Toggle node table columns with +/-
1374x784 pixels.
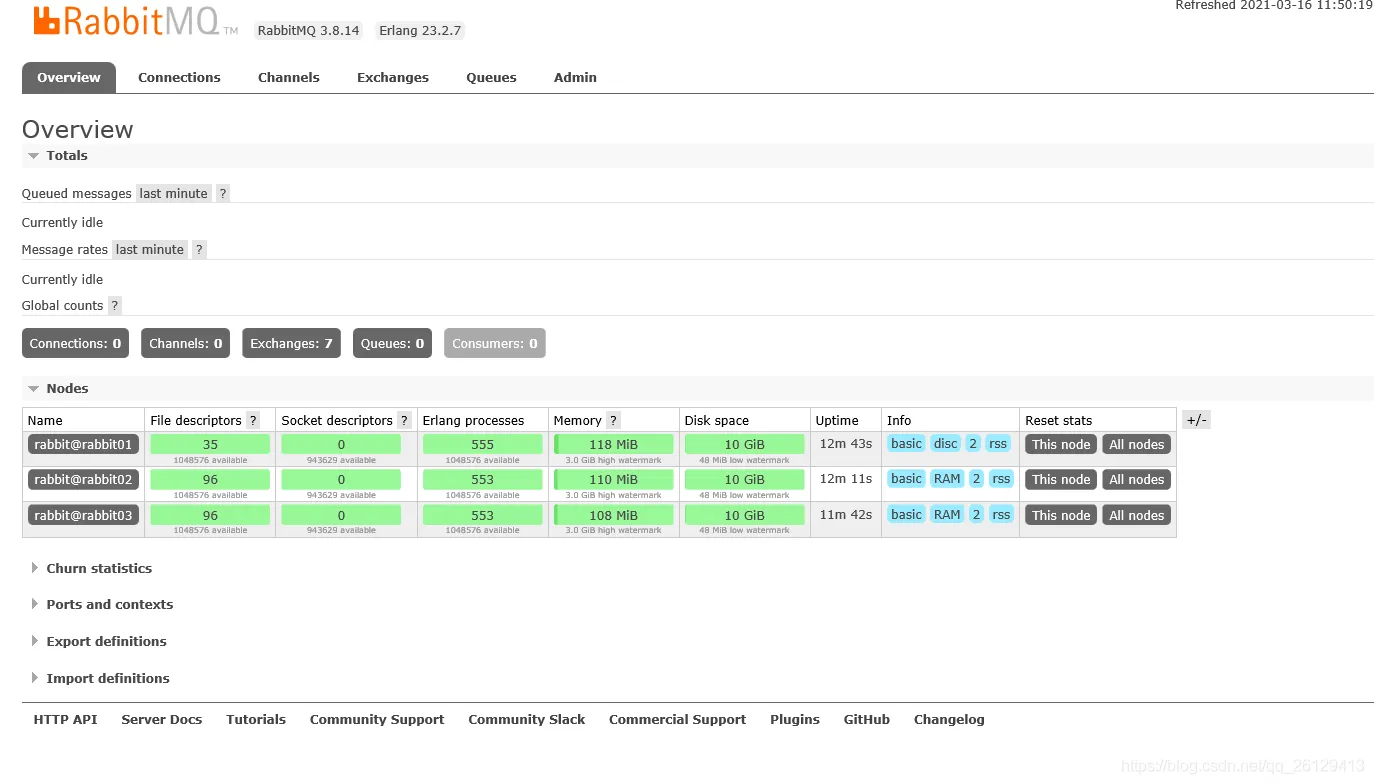(1196, 420)
